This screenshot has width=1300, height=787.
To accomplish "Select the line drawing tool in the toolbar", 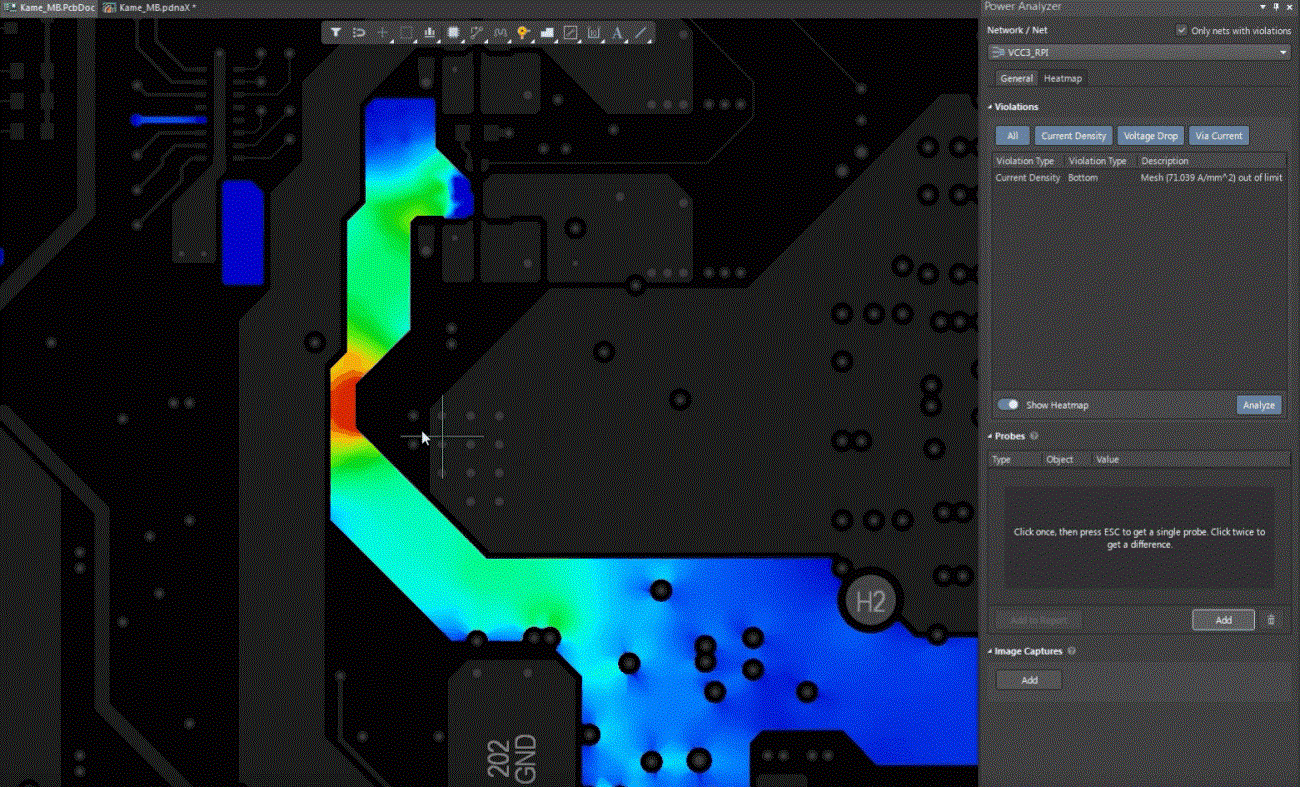I will click(x=641, y=32).
